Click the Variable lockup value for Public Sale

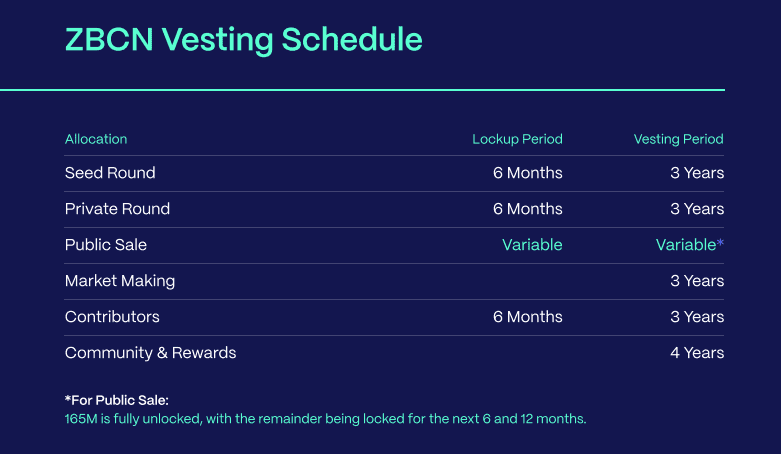[532, 245]
